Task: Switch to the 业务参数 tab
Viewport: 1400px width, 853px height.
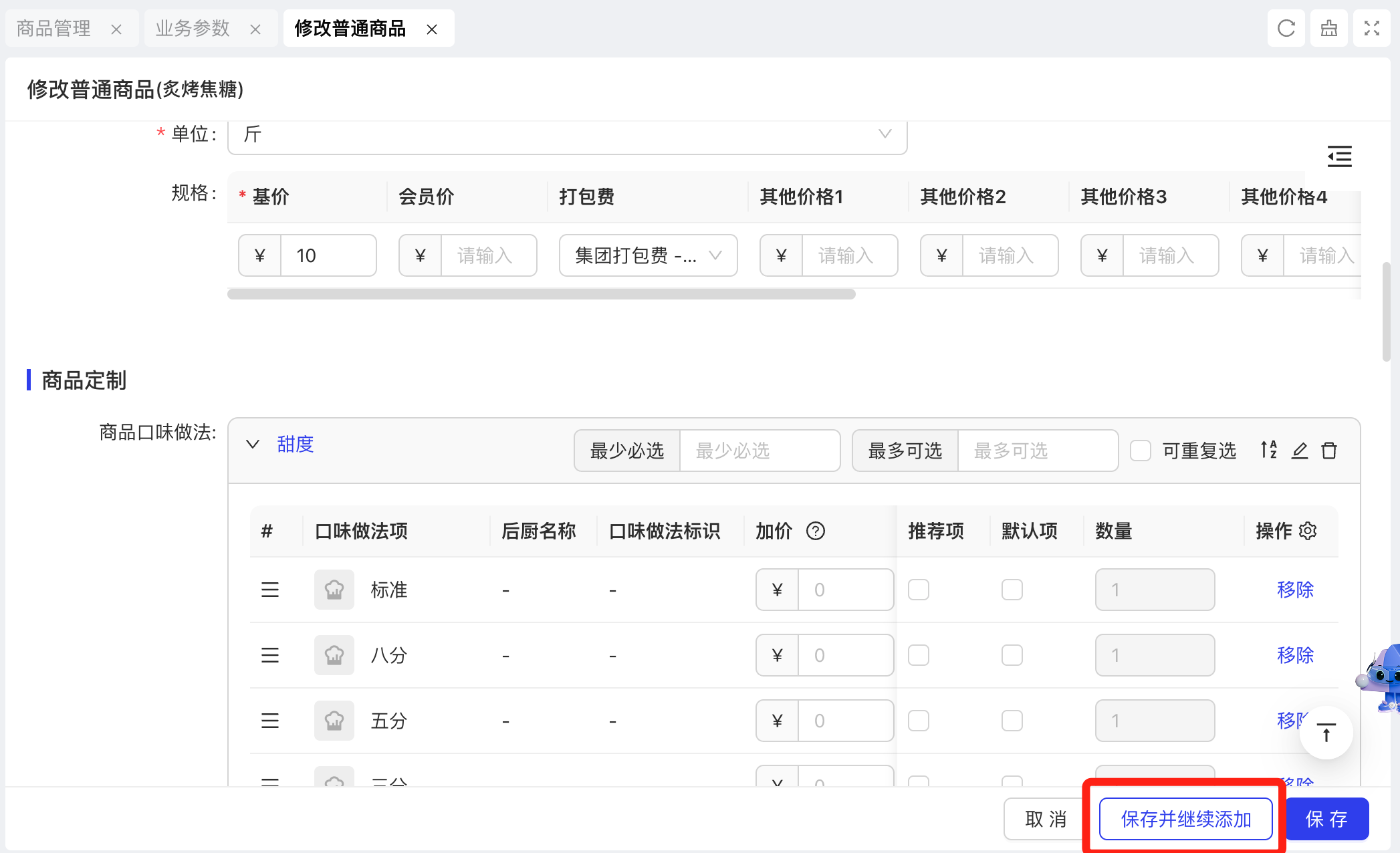Action: coord(193,28)
